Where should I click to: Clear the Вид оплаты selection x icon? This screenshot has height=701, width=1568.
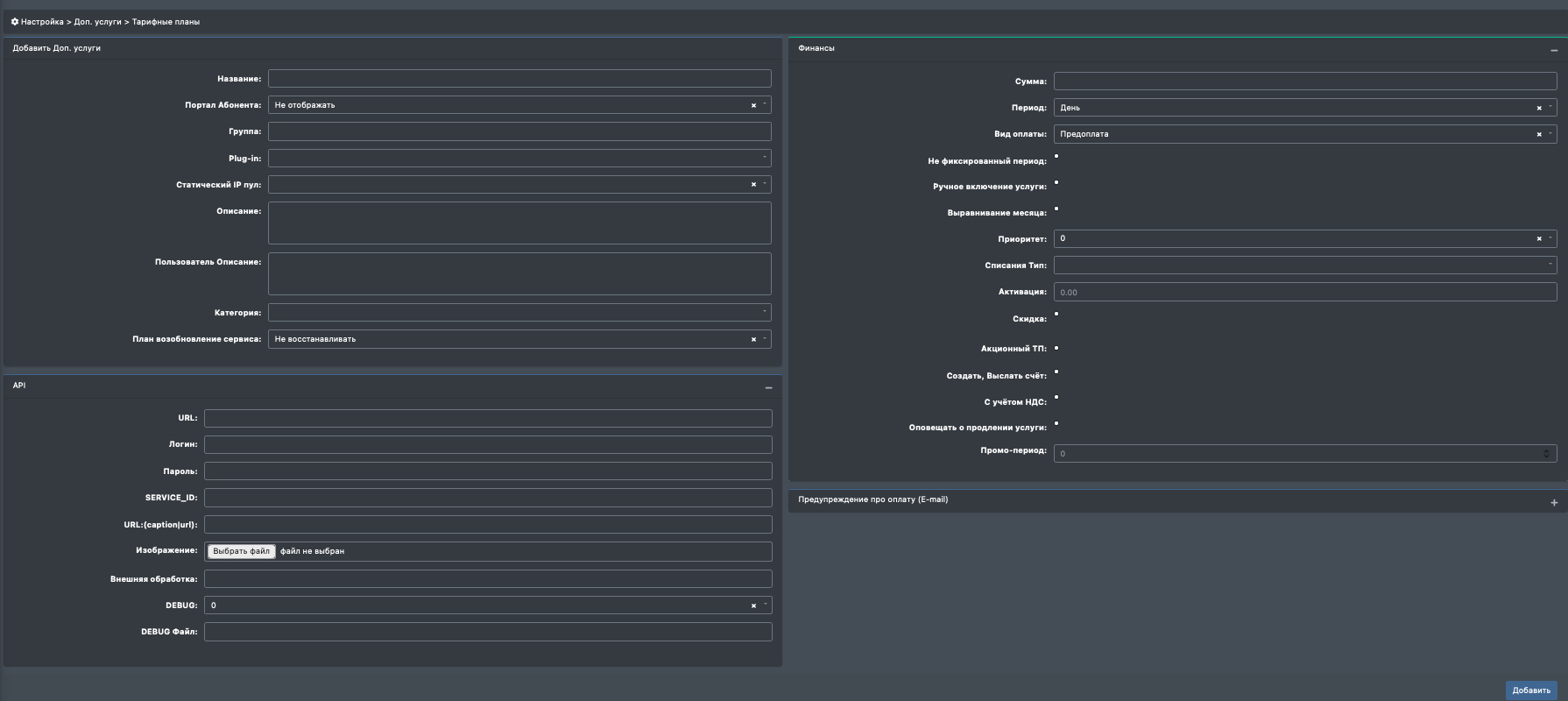1539,134
